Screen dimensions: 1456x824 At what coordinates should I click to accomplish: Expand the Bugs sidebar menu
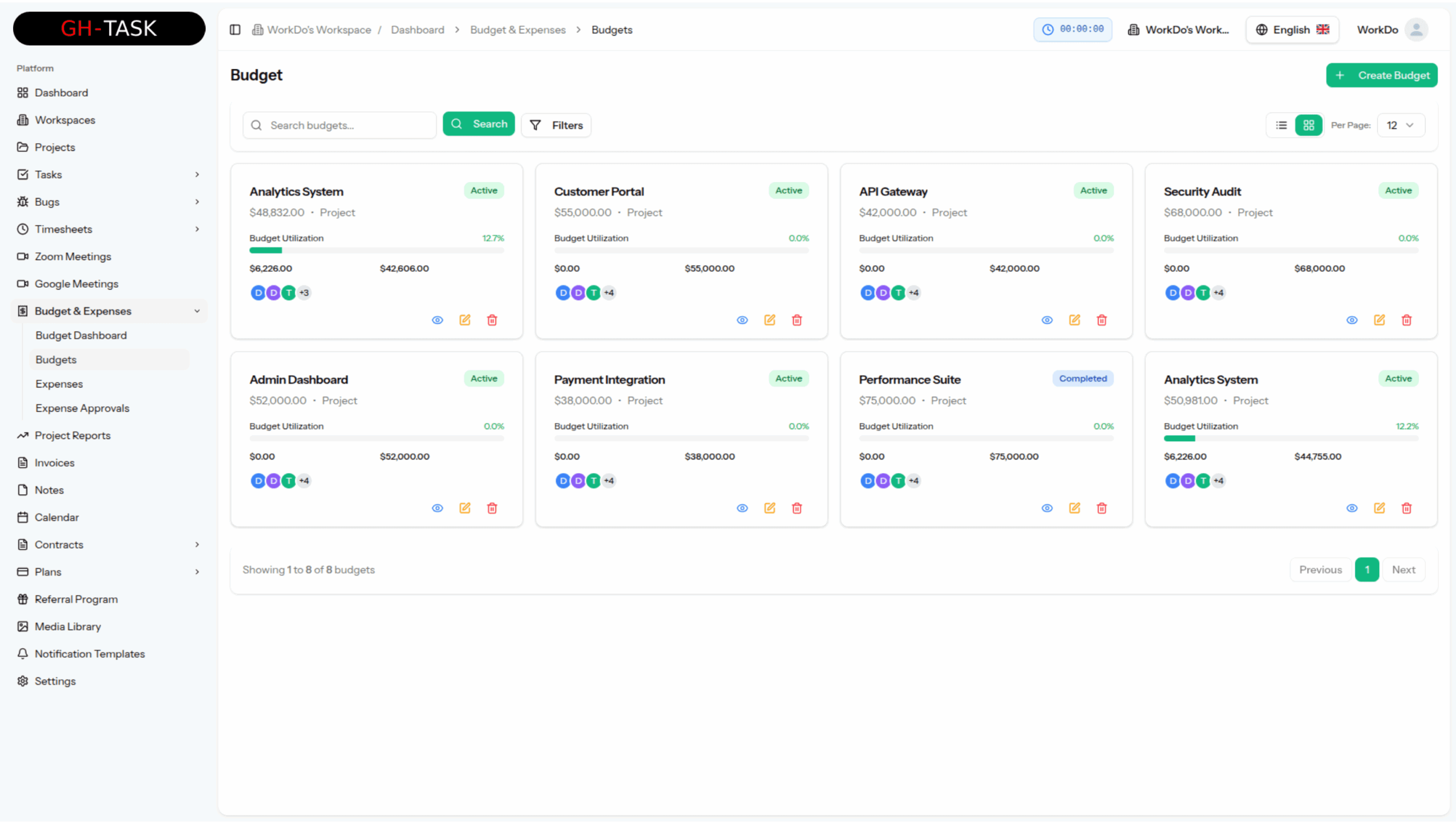point(109,202)
